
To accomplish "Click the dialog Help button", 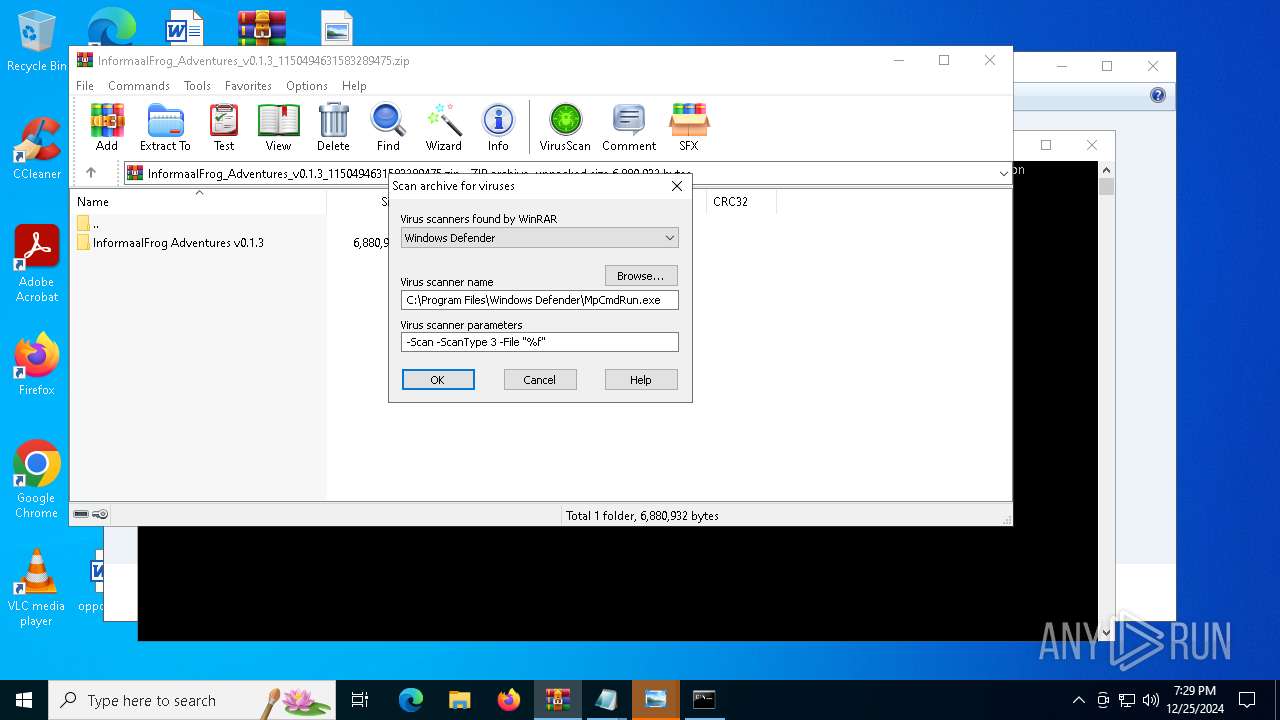I will point(641,380).
